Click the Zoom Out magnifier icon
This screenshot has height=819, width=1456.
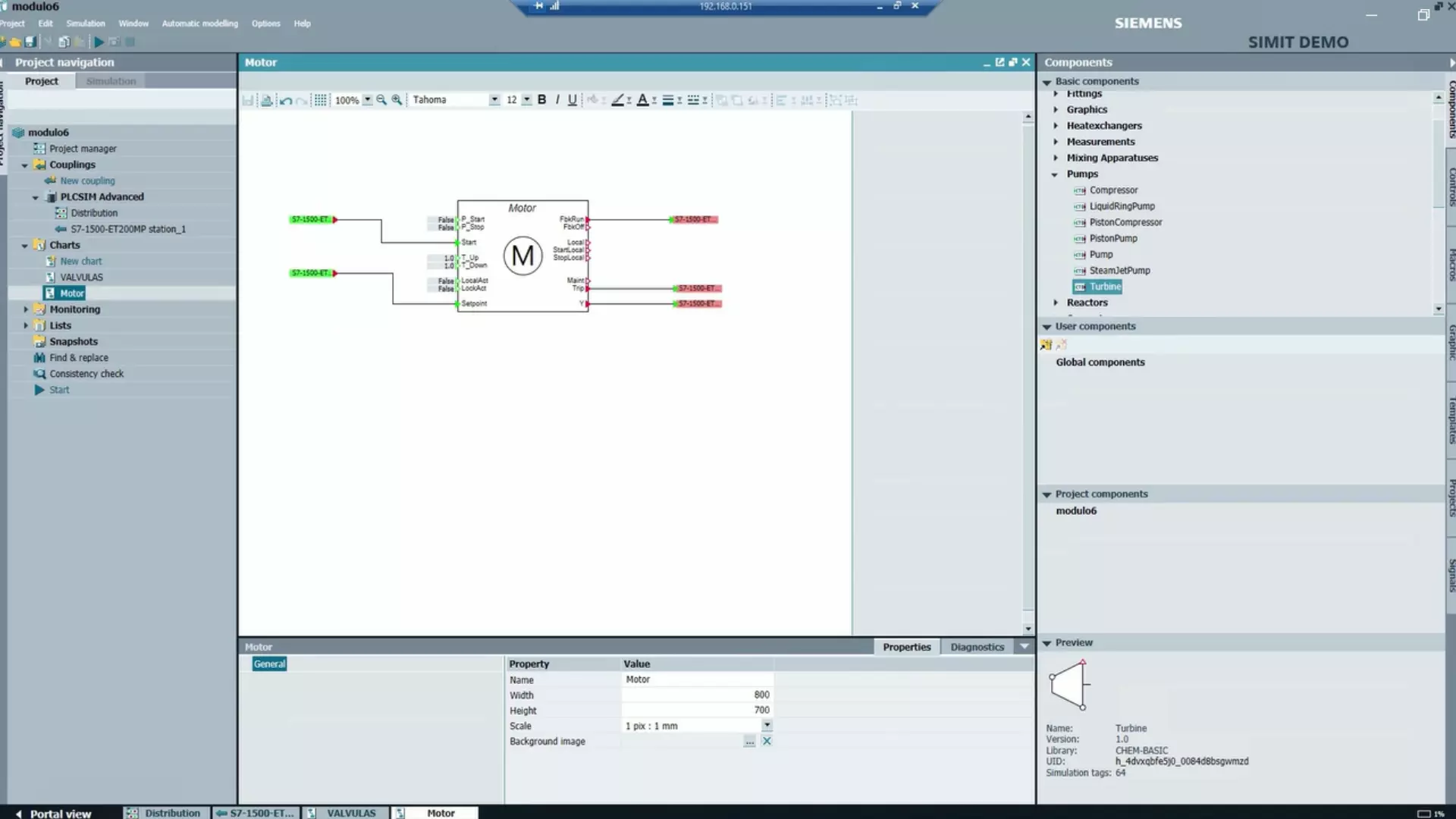(x=381, y=99)
